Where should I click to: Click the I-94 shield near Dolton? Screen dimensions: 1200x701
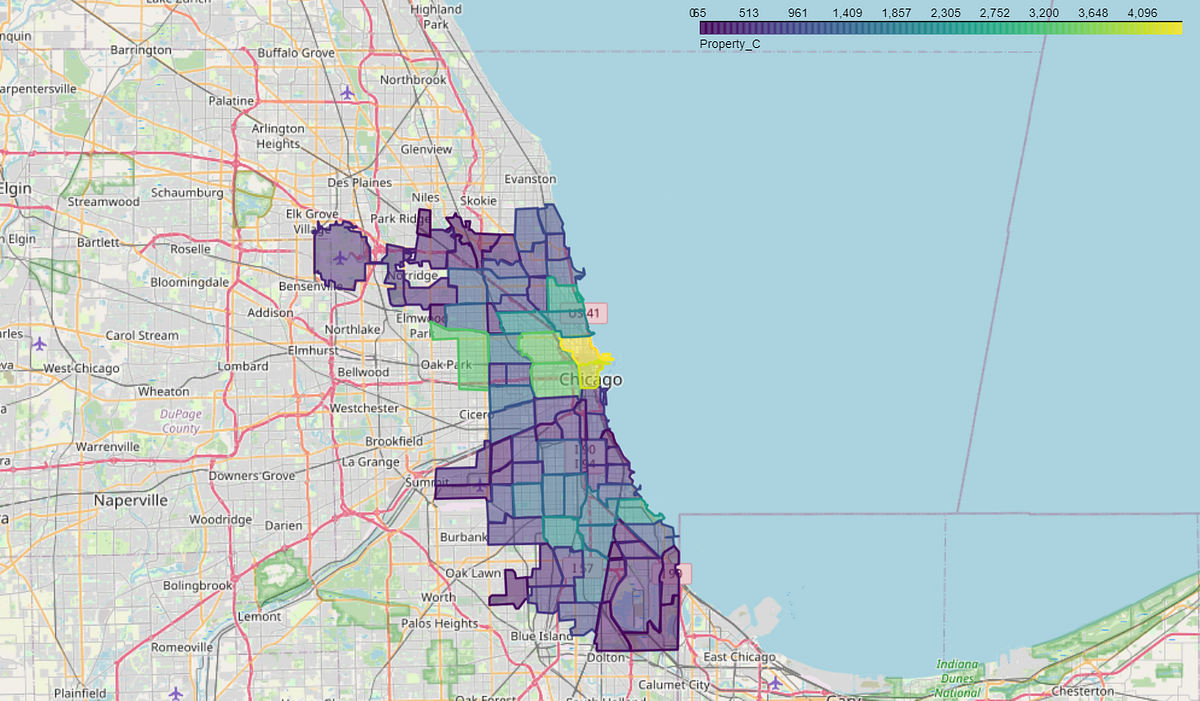[672, 572]
